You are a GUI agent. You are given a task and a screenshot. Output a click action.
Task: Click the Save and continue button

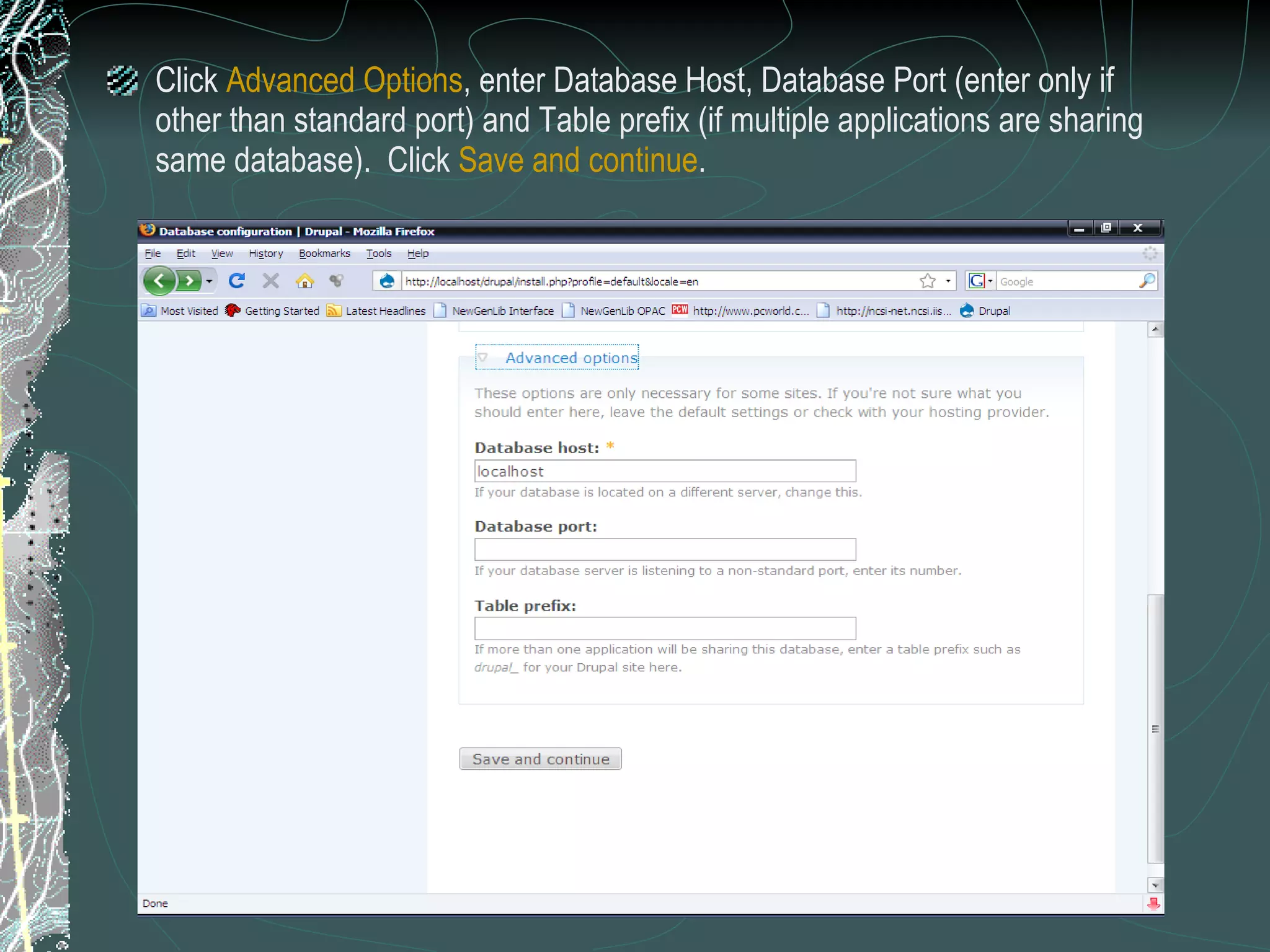540,759
